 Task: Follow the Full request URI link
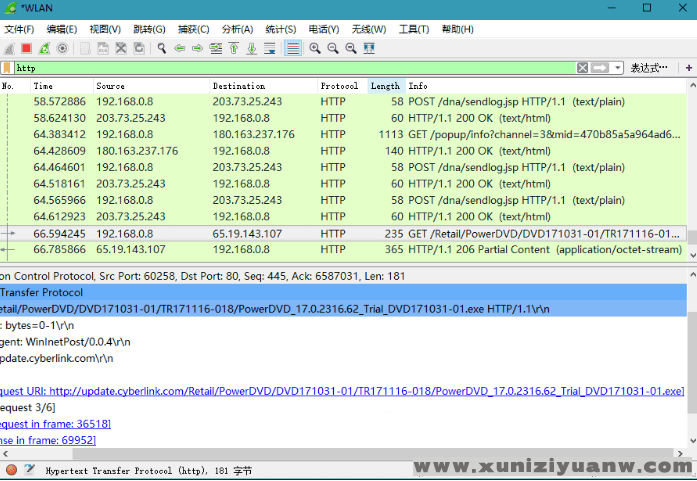(x=340, y=391)
